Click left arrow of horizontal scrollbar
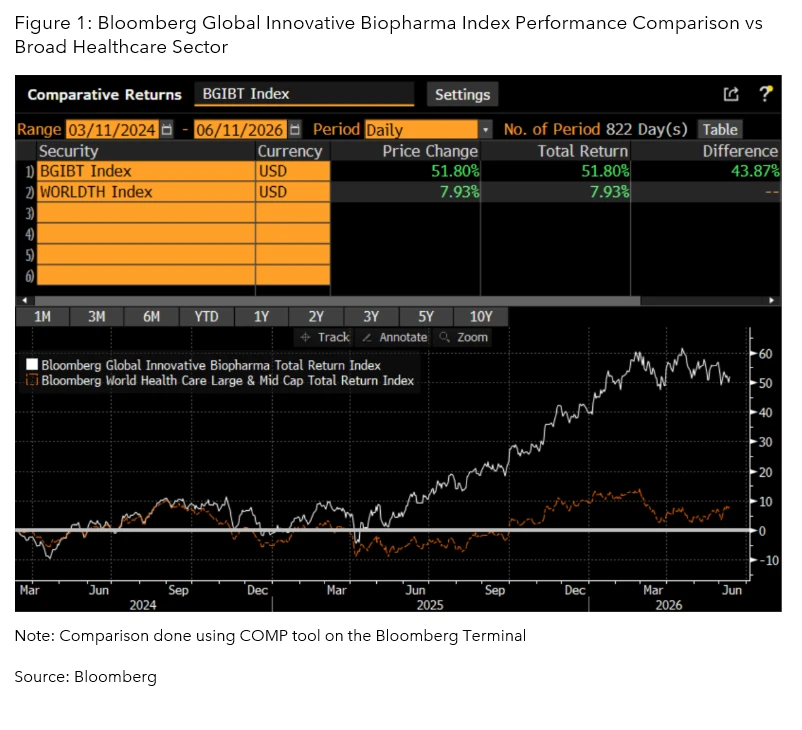The height and width of the screenshot is (730, 802). click(24, 301)
